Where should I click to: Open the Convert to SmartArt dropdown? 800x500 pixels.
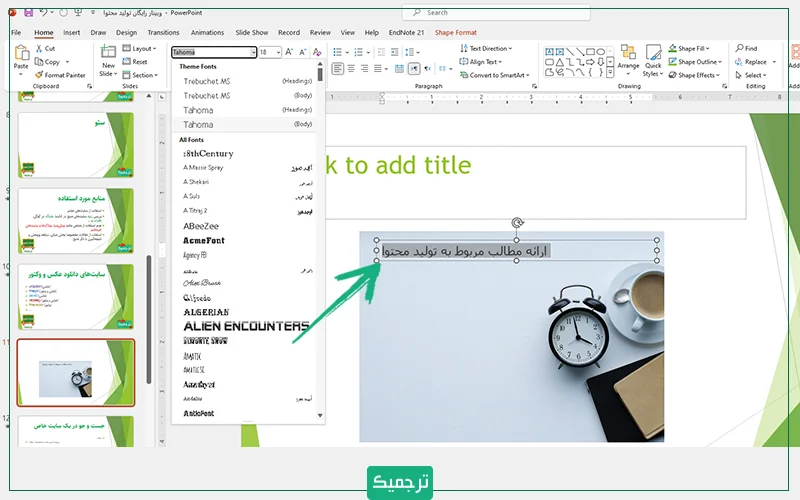click(494, 75)
